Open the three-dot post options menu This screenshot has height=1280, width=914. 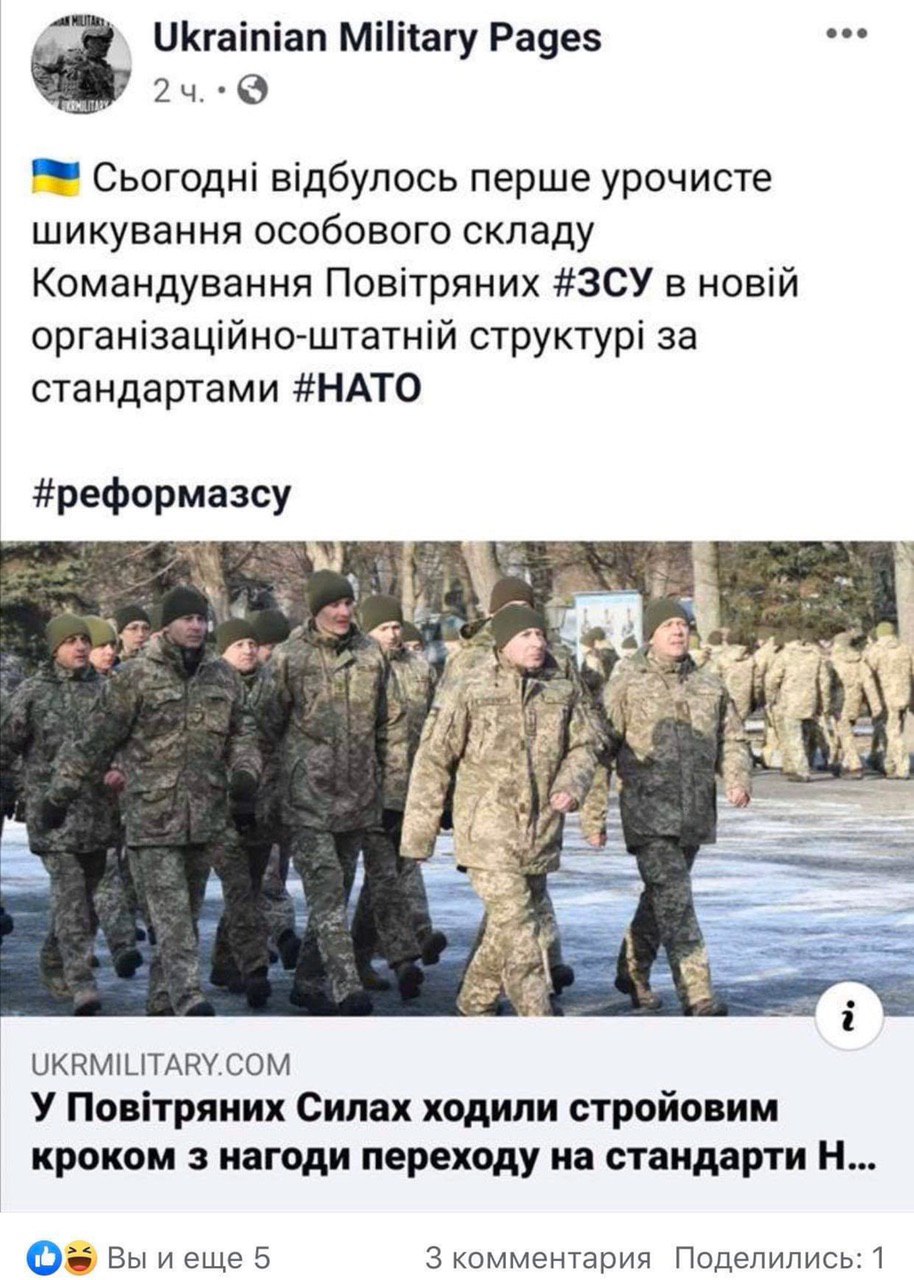pos(845,34)
